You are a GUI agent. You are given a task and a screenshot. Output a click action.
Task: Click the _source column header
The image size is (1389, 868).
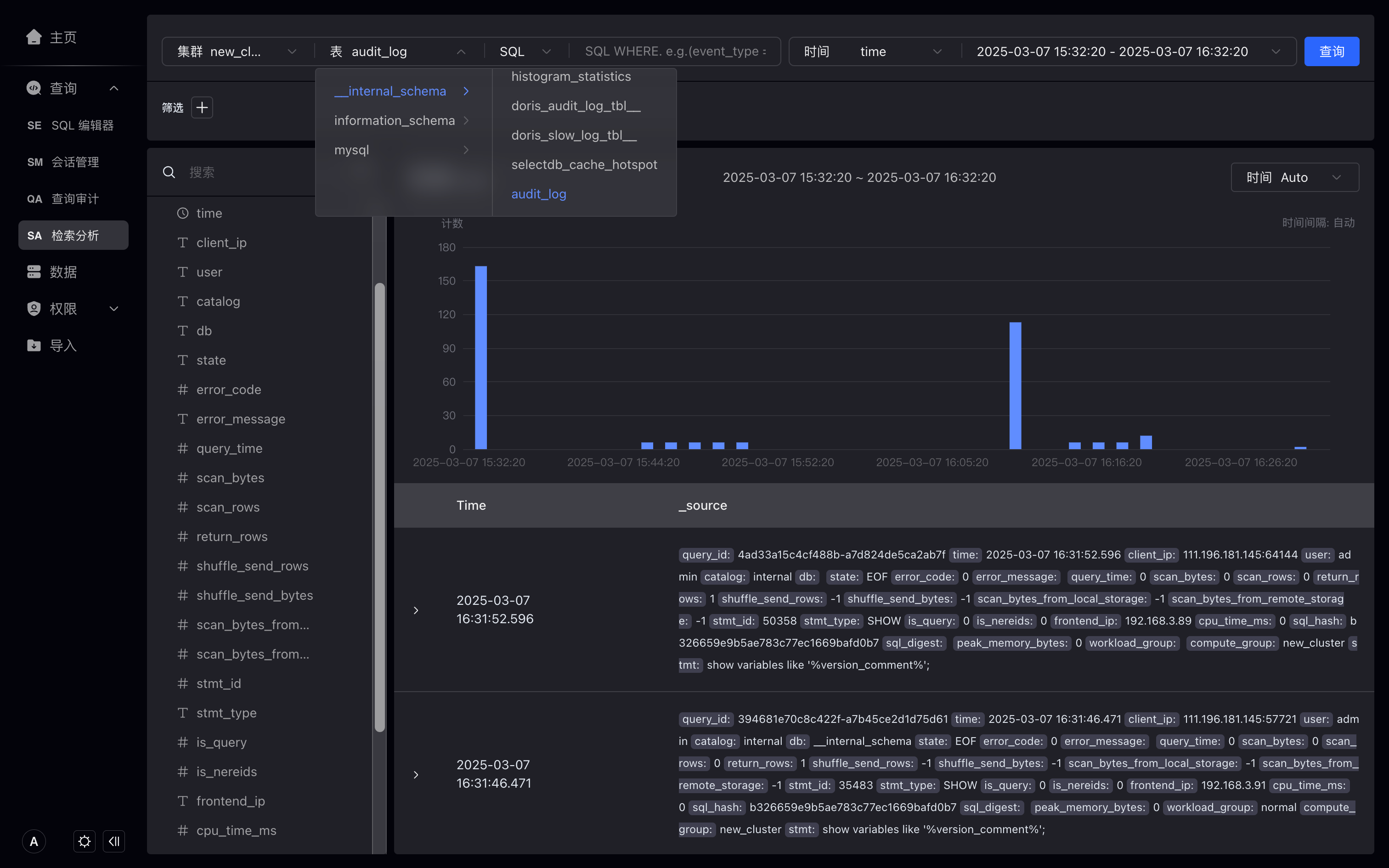pos(703,505)
